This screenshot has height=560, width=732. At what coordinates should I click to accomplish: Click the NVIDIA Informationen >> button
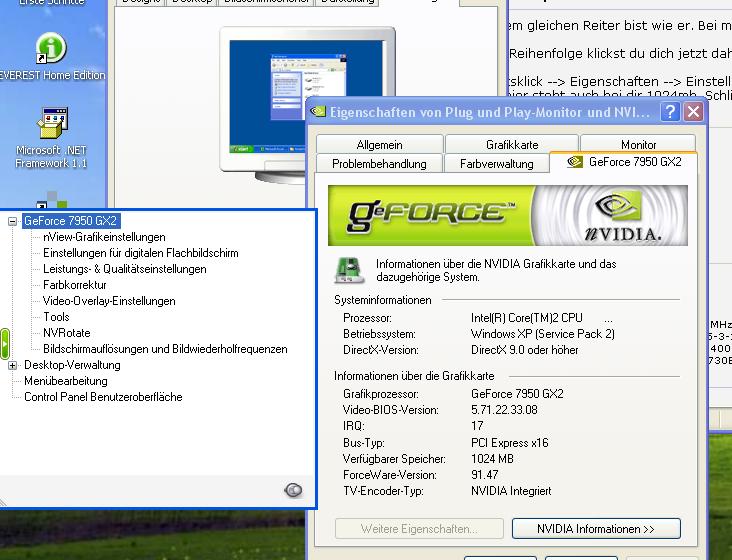(596, 529)
